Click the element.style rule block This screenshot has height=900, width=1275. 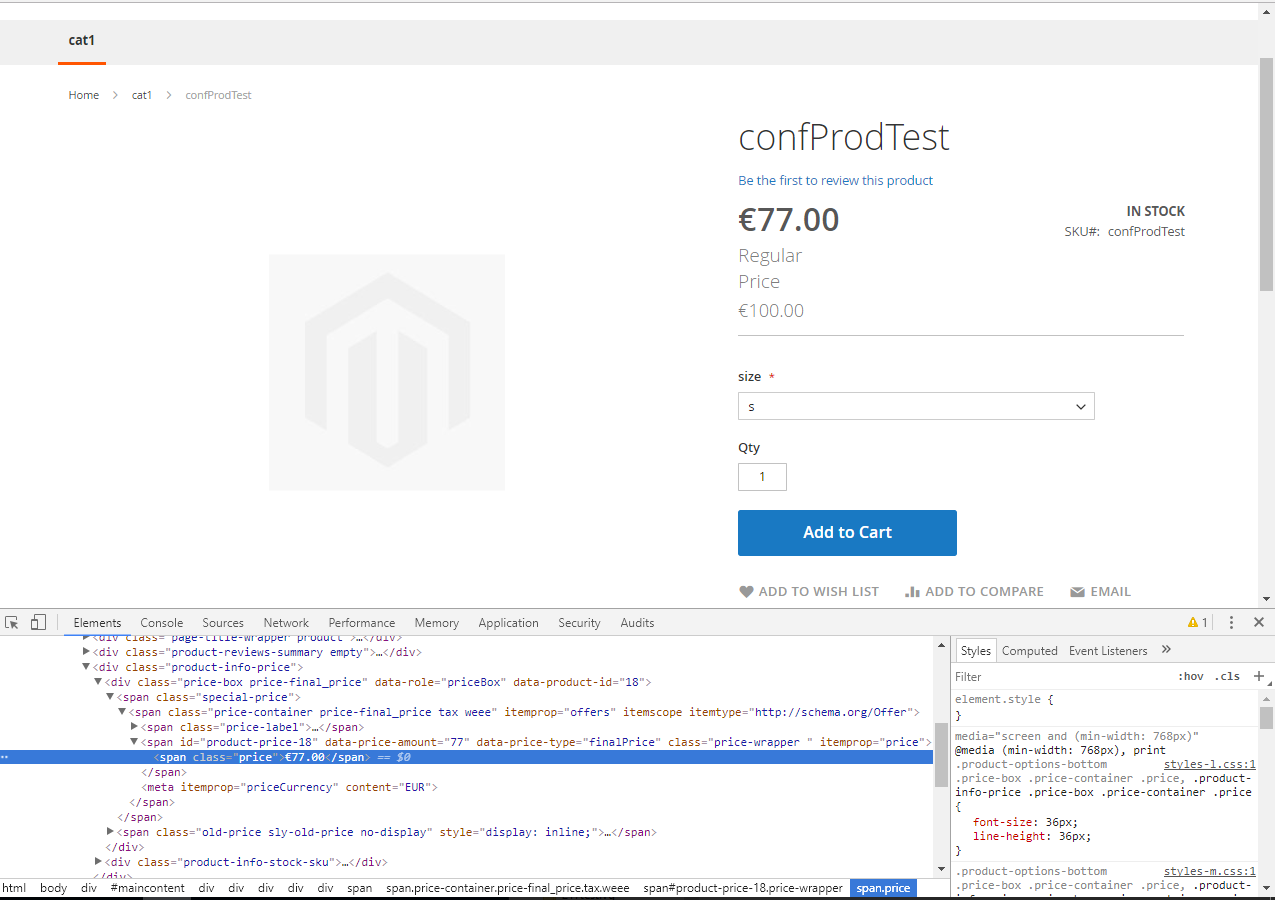(x=1103, y=707)
